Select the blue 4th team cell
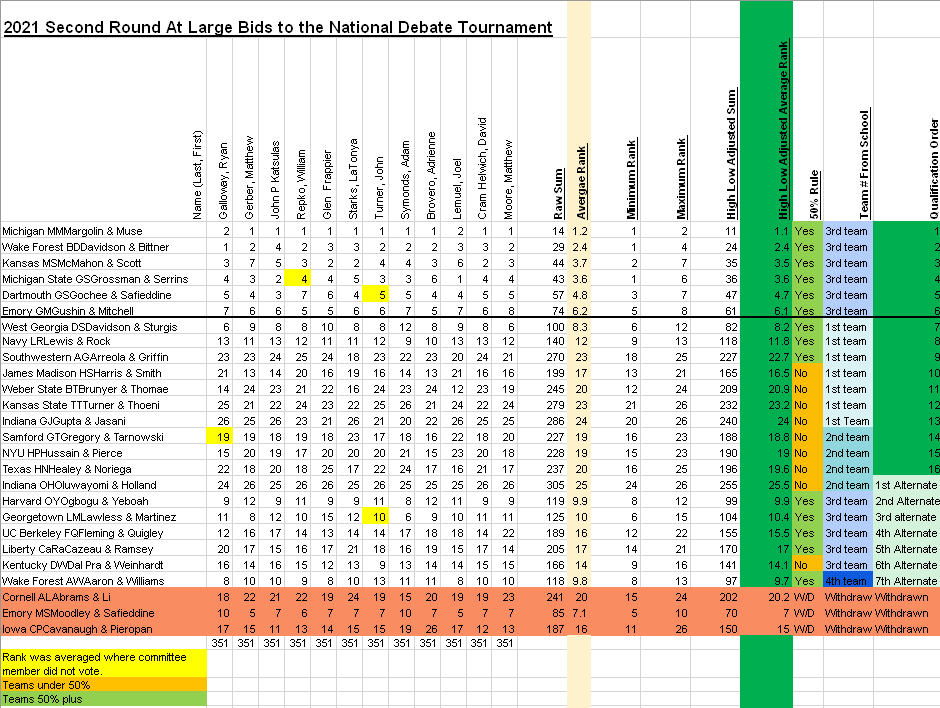 [846, 581]
